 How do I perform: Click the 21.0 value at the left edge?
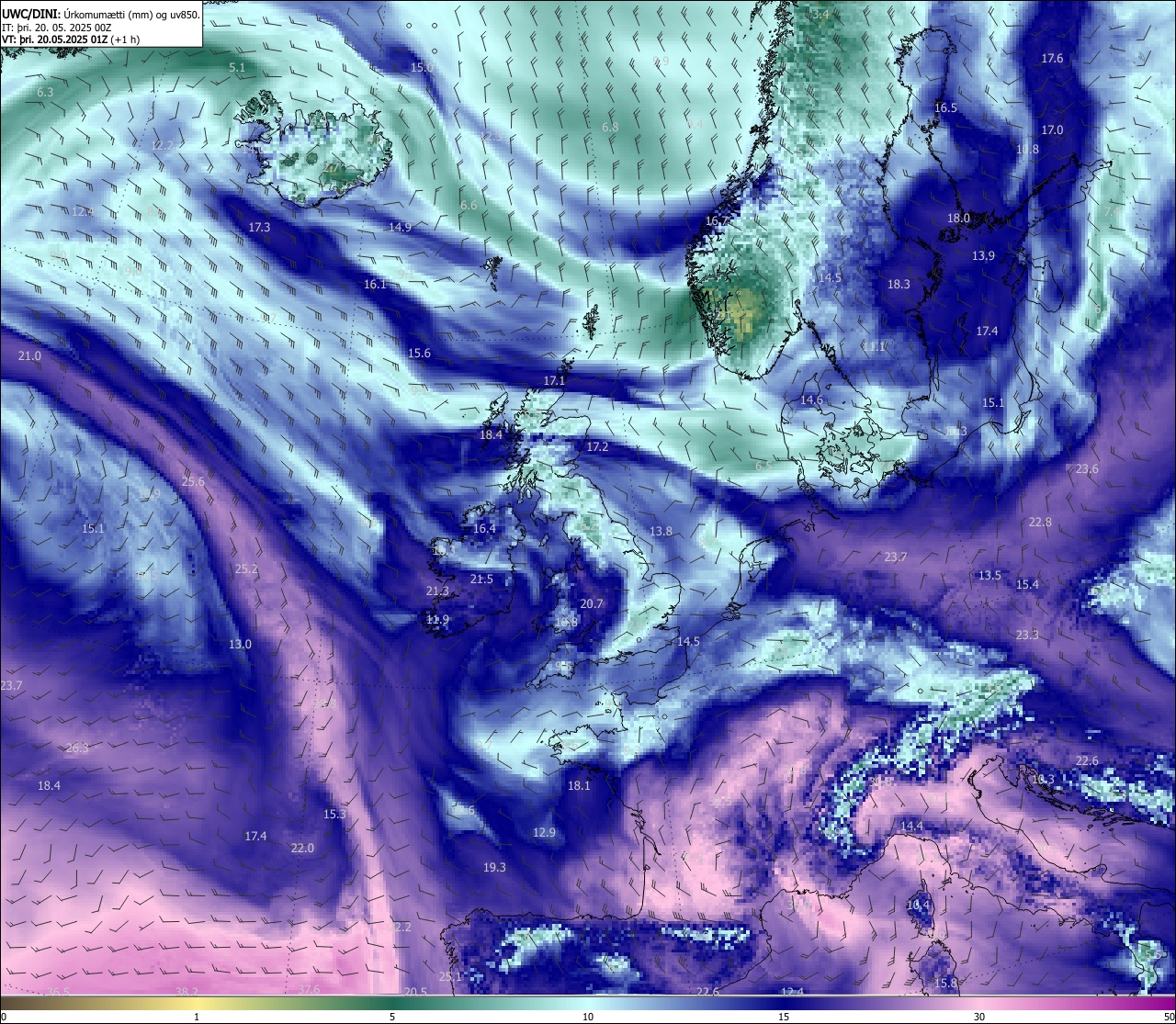click(29, 356)
